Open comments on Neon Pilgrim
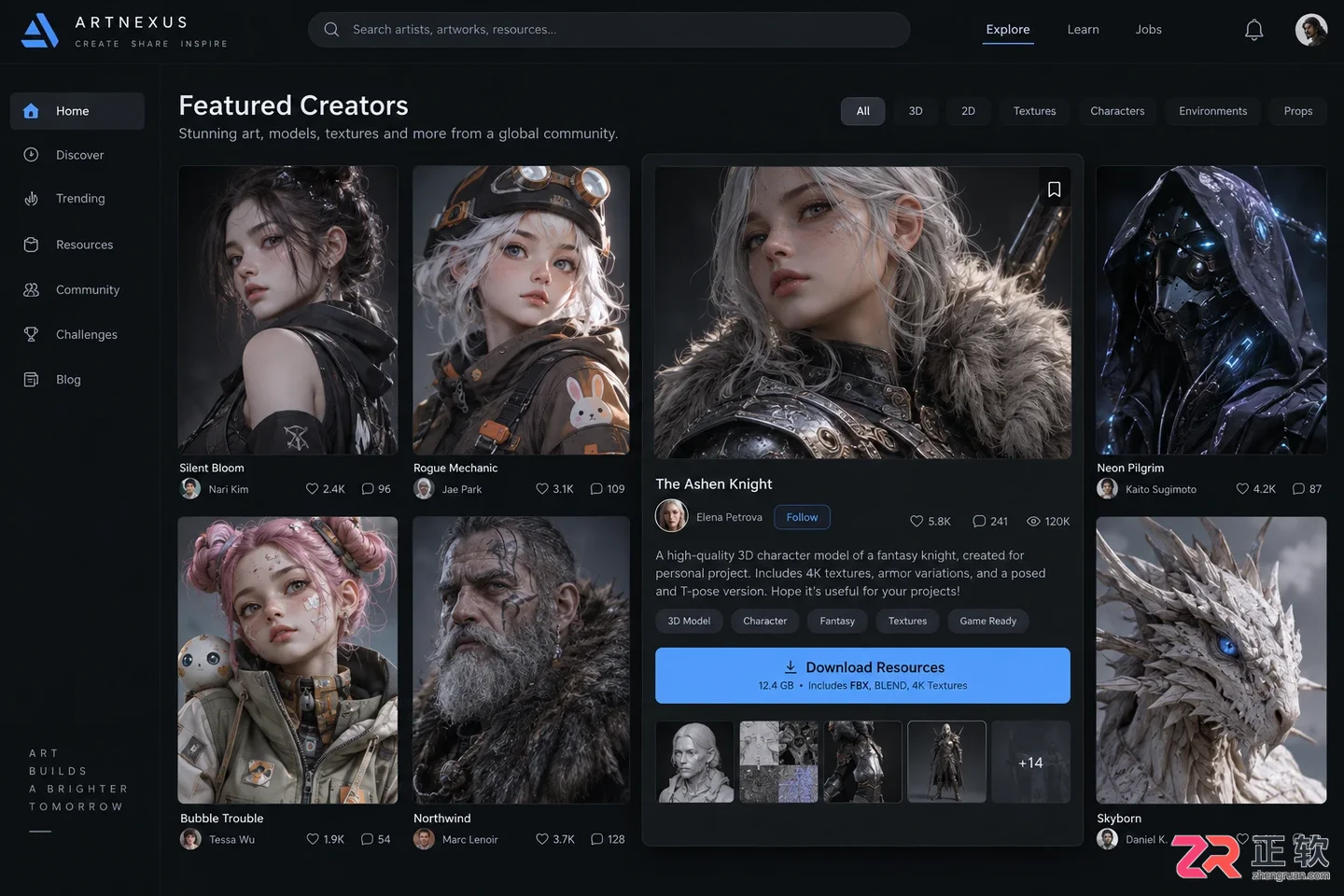This screenshot has height=896, width=1344. click(x=1298, y=489)
